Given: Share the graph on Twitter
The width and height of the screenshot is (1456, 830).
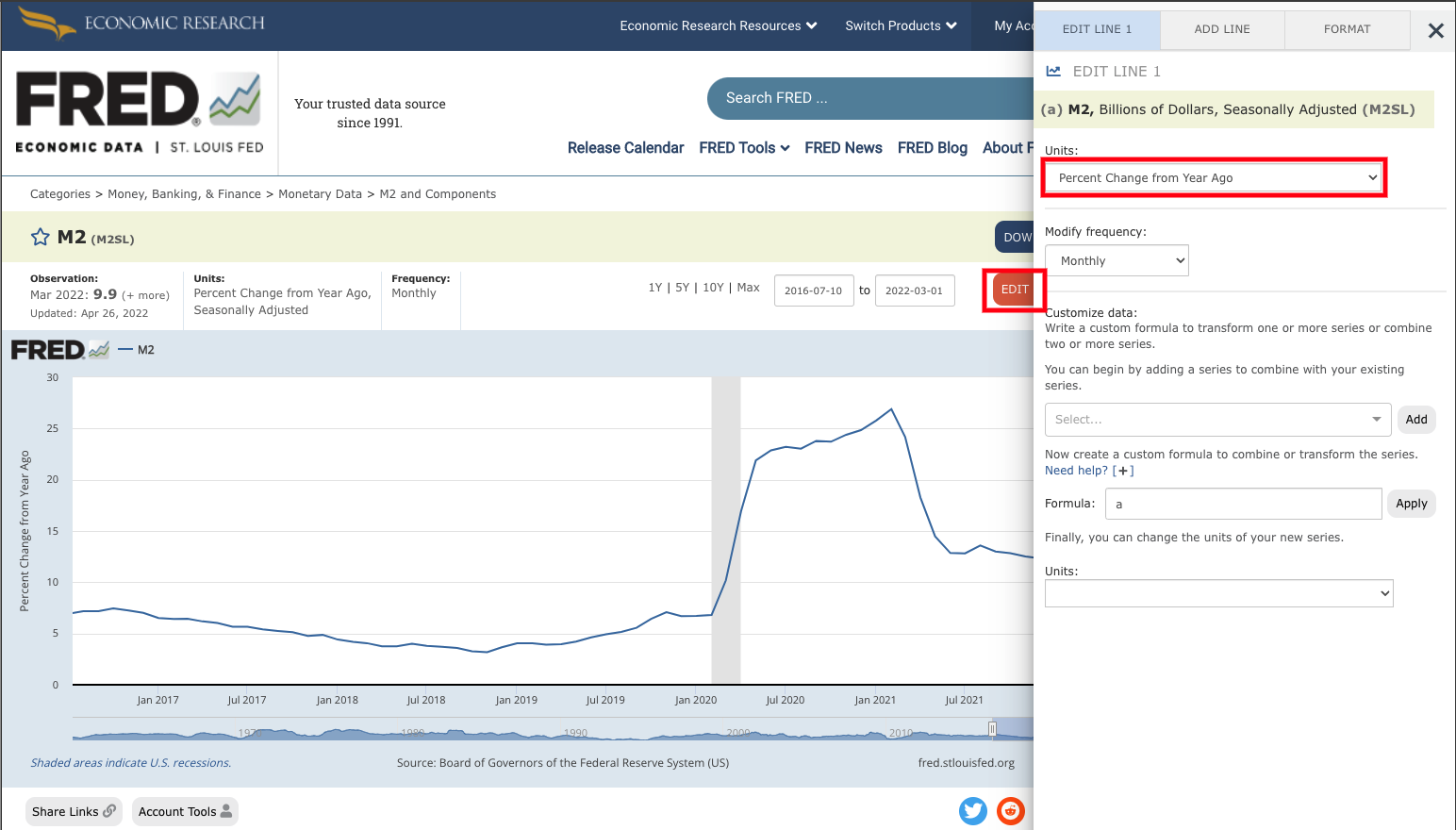Looking at the screenshot, I should coord(973,811).
